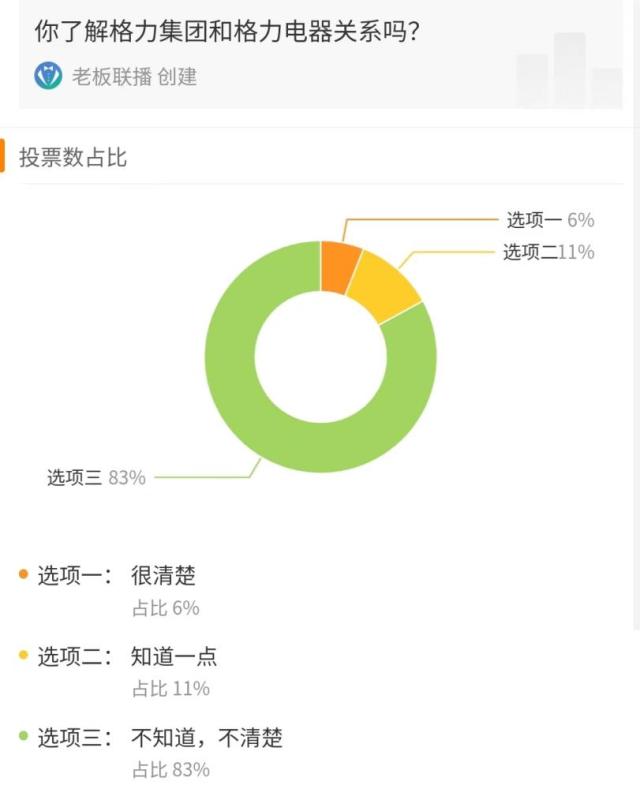Click the faded bar chart graphic in header
The height and width of the screenshot is (796, 640).
(x=569, y=70)
